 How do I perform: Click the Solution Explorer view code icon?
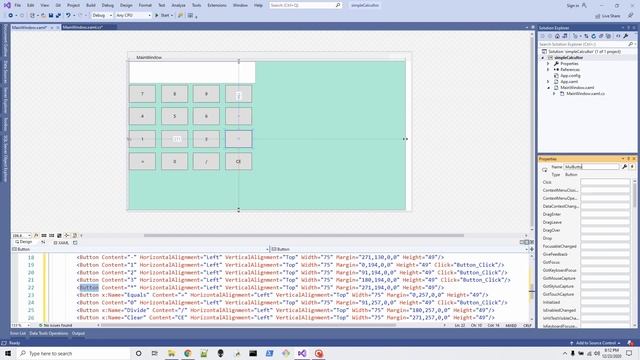[618, 36]
